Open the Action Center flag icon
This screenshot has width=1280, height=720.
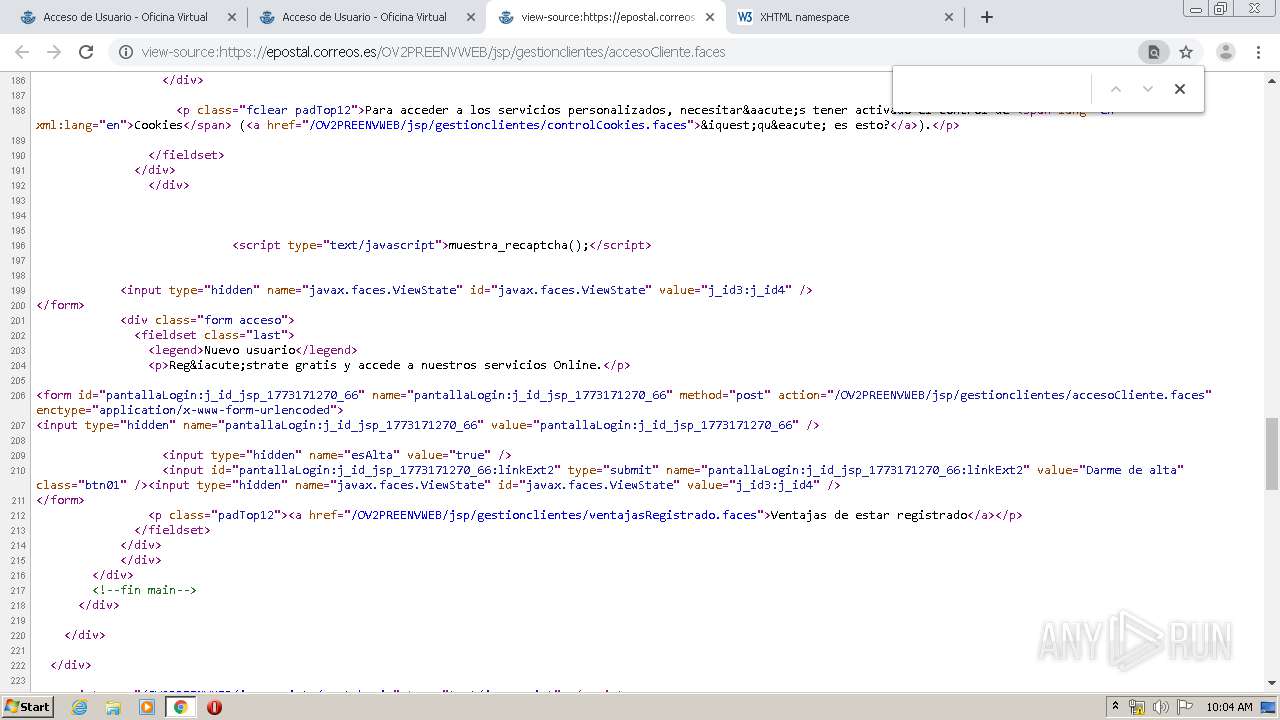coord(1184,707)
